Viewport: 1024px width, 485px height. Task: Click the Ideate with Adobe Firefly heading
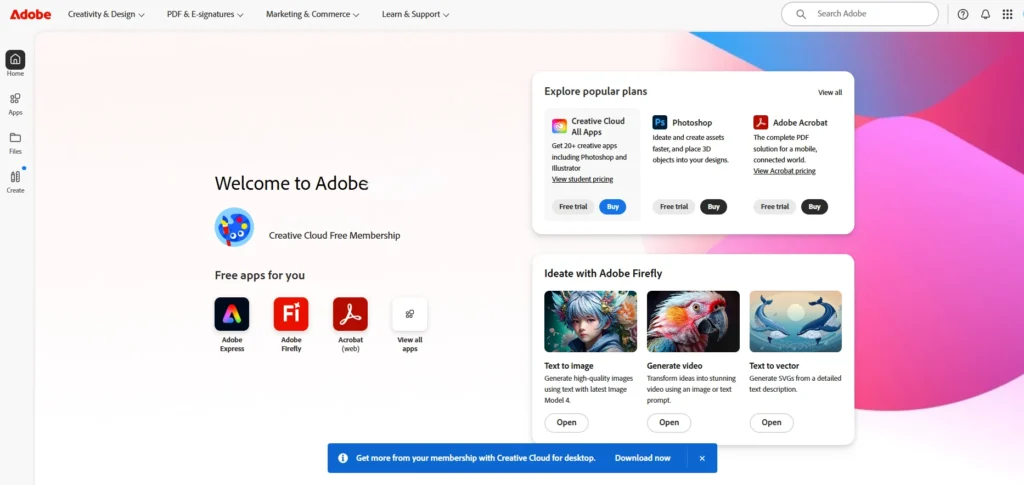point(603,274)
